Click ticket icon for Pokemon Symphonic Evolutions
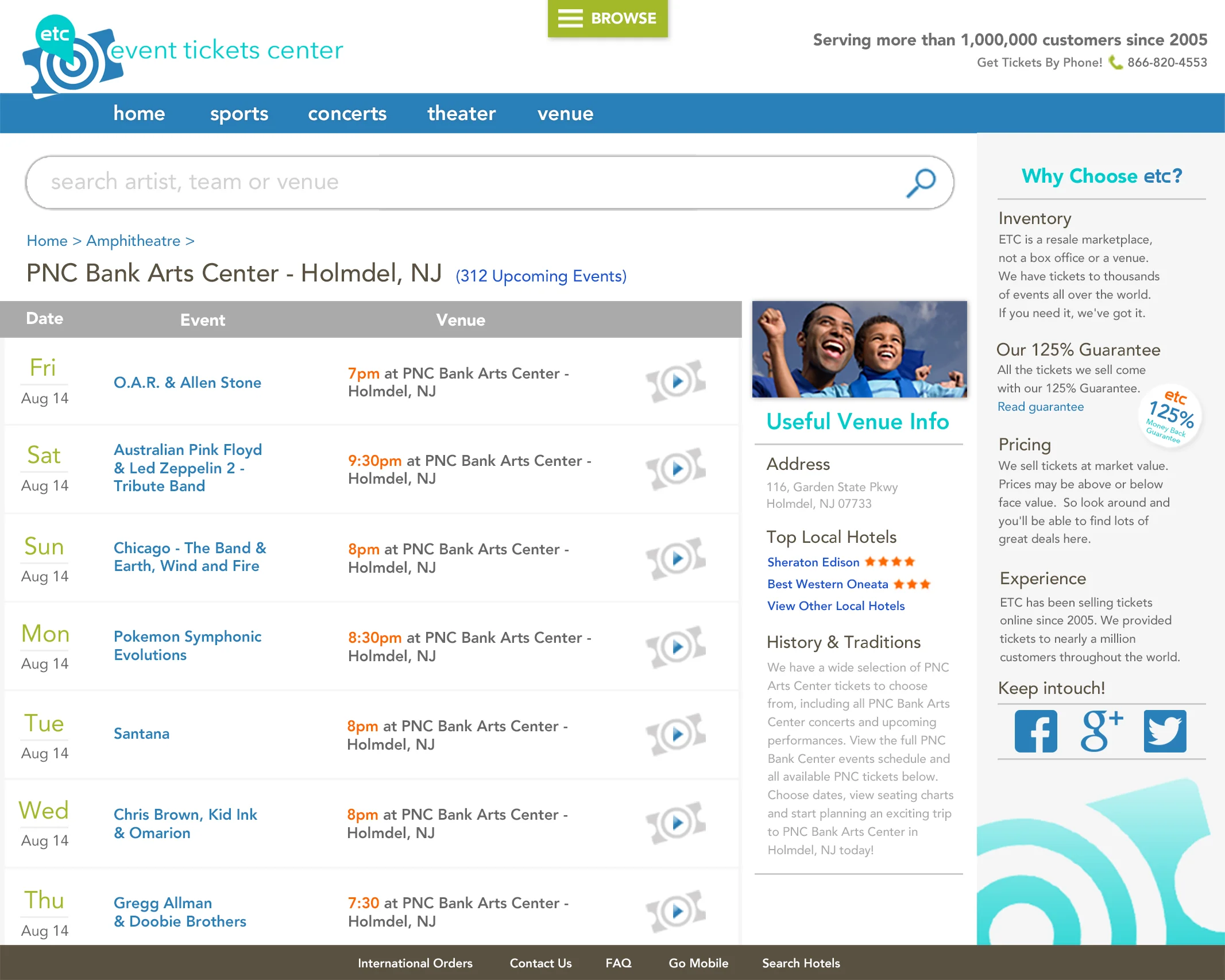This screenshot has height=980, width=1225. click(676, 647)
